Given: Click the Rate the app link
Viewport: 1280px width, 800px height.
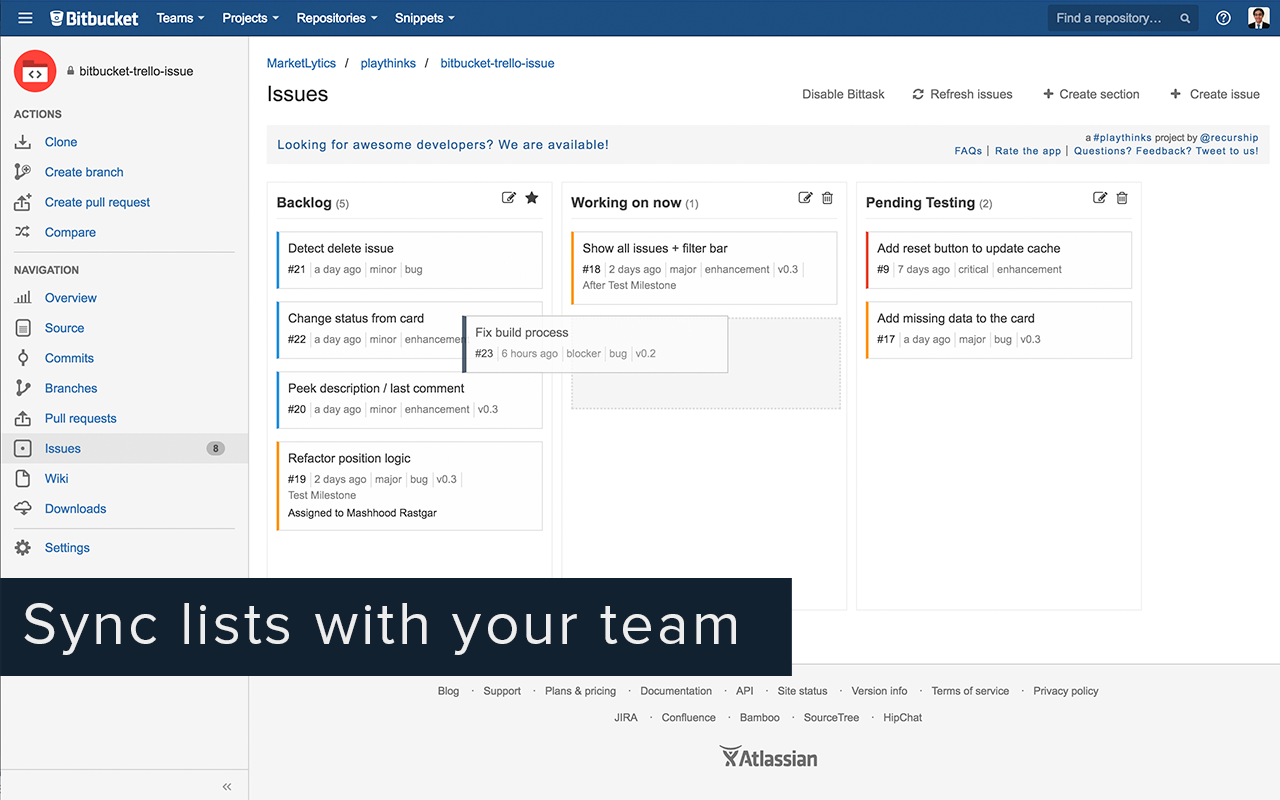Looking at the screenshot, I should click(x=1027, y=150).
